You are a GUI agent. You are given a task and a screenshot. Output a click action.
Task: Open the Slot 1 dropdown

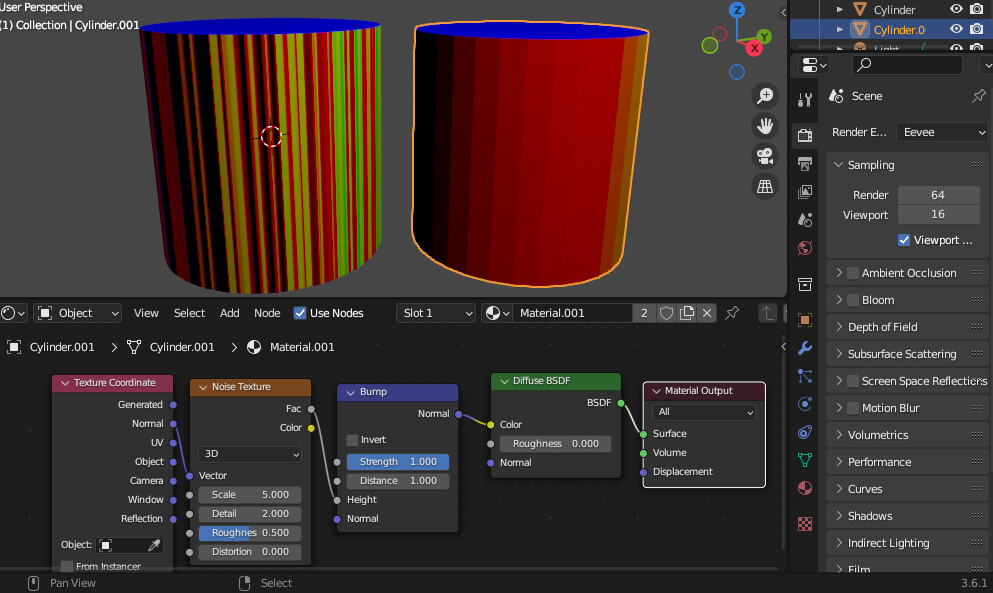(x=436, y=313)
